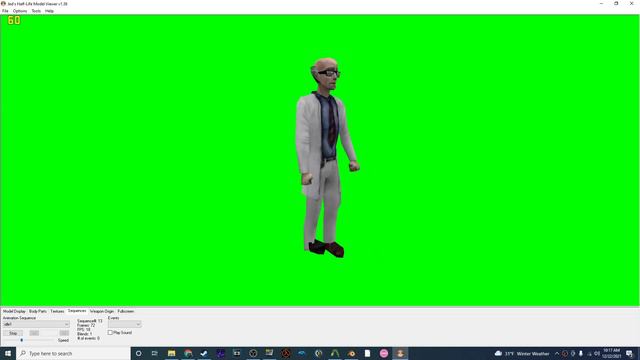Open Task View on the taskbar
Image resolution: width=640 pixels, height=360 pixels.
[x=155, y=353]
